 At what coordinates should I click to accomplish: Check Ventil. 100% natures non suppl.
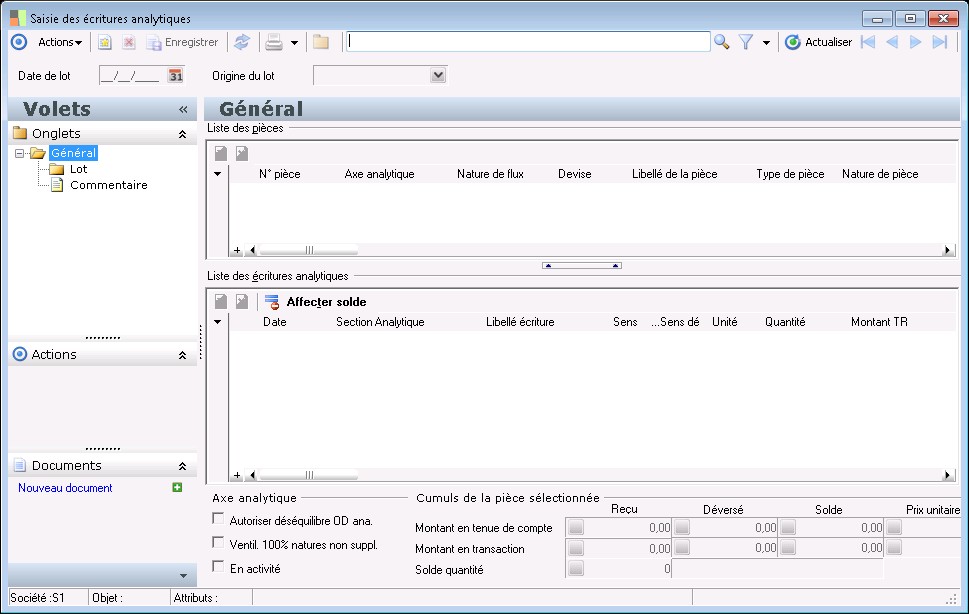[219, 543]
